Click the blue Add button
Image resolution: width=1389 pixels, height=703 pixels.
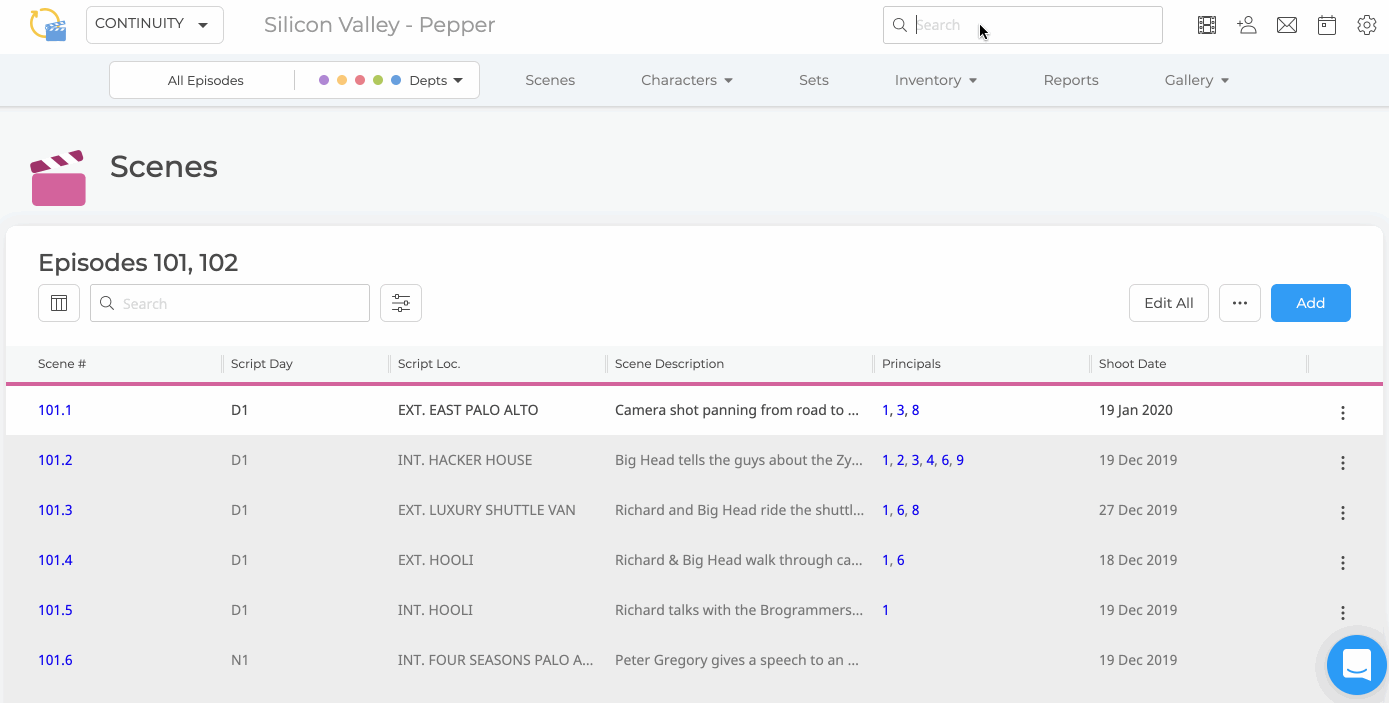pyautogui.click(x=1311, y=303)
